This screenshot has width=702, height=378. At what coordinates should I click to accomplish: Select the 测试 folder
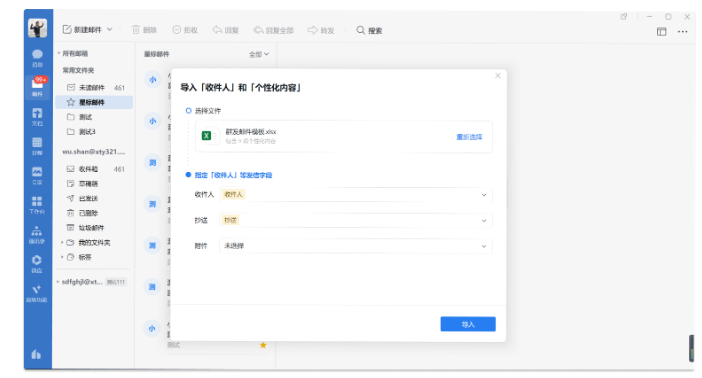94,117
